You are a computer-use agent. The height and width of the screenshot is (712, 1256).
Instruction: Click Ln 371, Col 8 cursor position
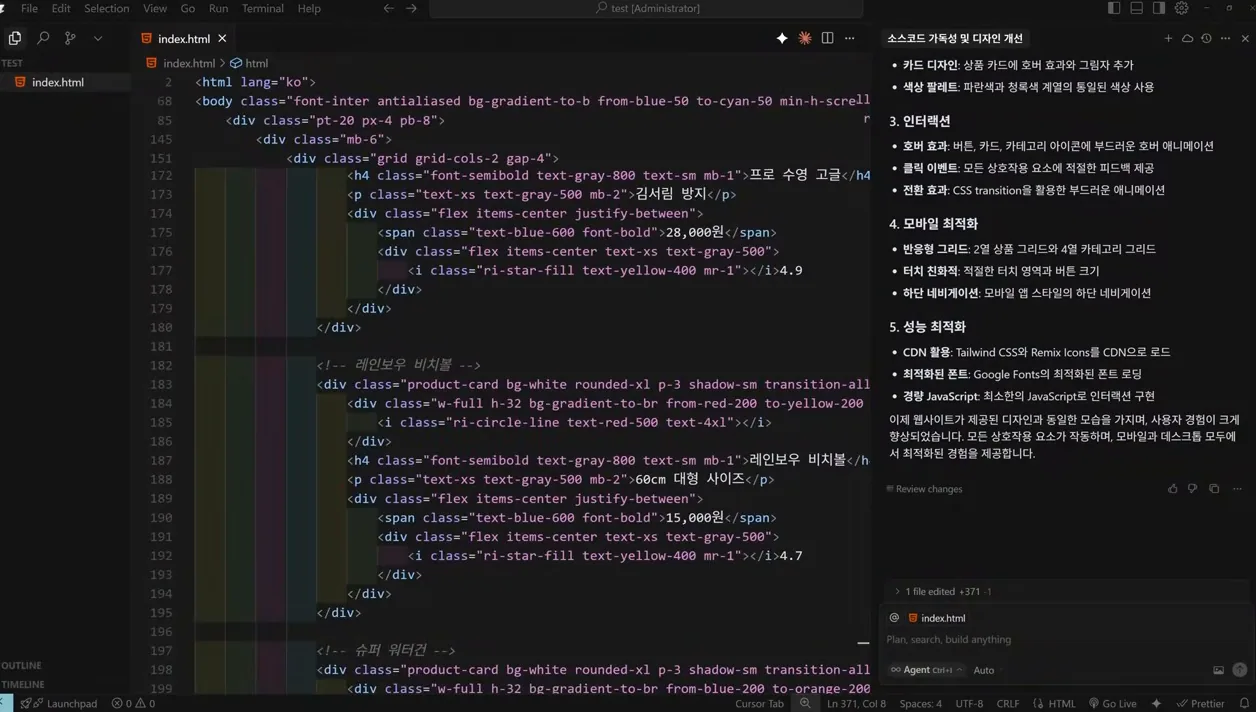coord(856,703)
